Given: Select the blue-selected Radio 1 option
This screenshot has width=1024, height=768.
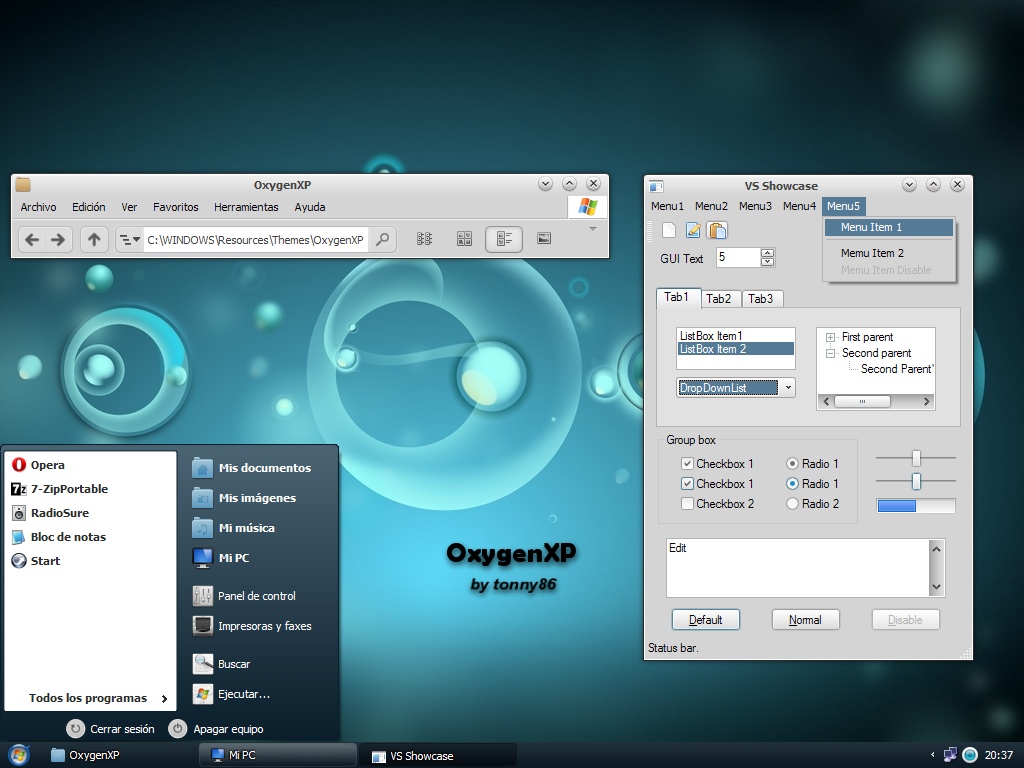Looking at the screenshot, I should pyautogui.click(x=792, y=484).
